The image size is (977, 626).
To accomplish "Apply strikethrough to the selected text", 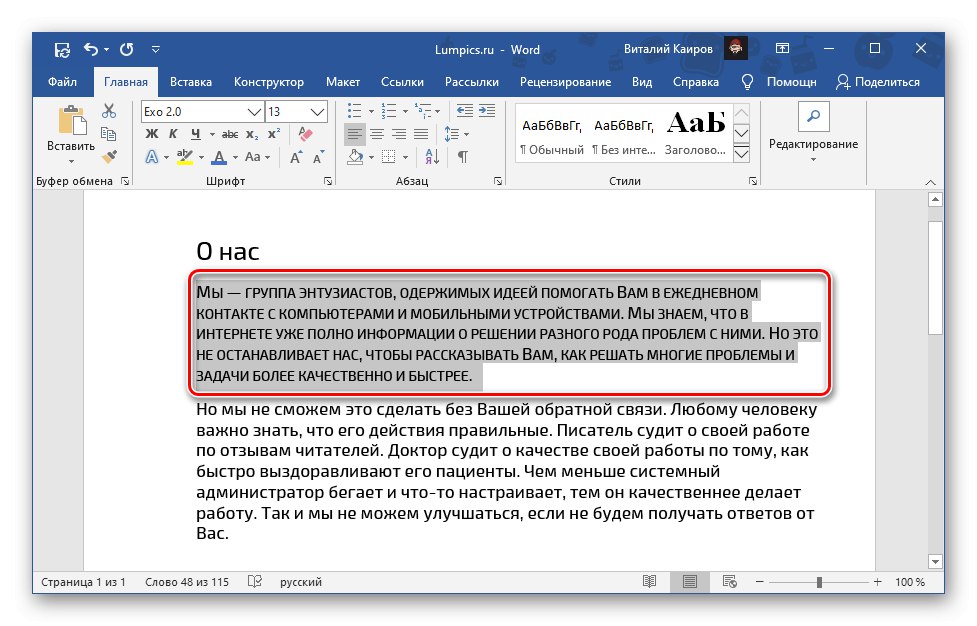I will point(228,133).
